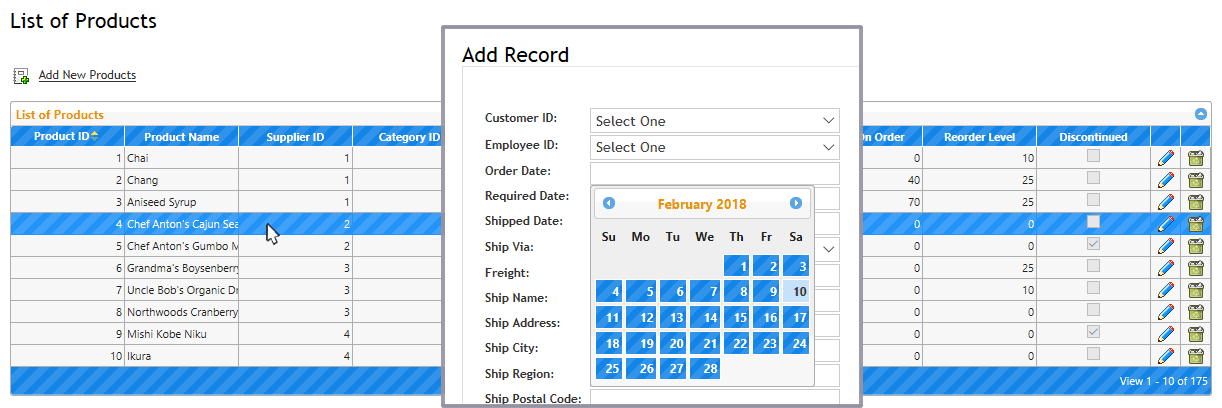Select February 14 in the calendar
Image resolution: width=1222 pixels, height=408 pixels.
coord(705,318)
